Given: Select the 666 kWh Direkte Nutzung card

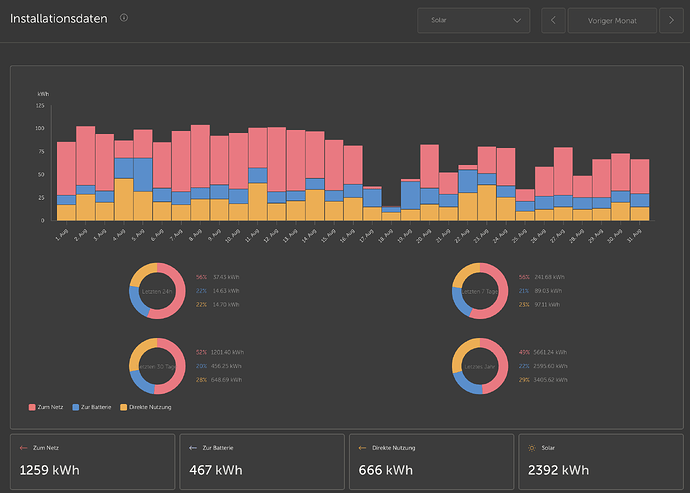Looking at the screenshot, I should tap(431, 462).
